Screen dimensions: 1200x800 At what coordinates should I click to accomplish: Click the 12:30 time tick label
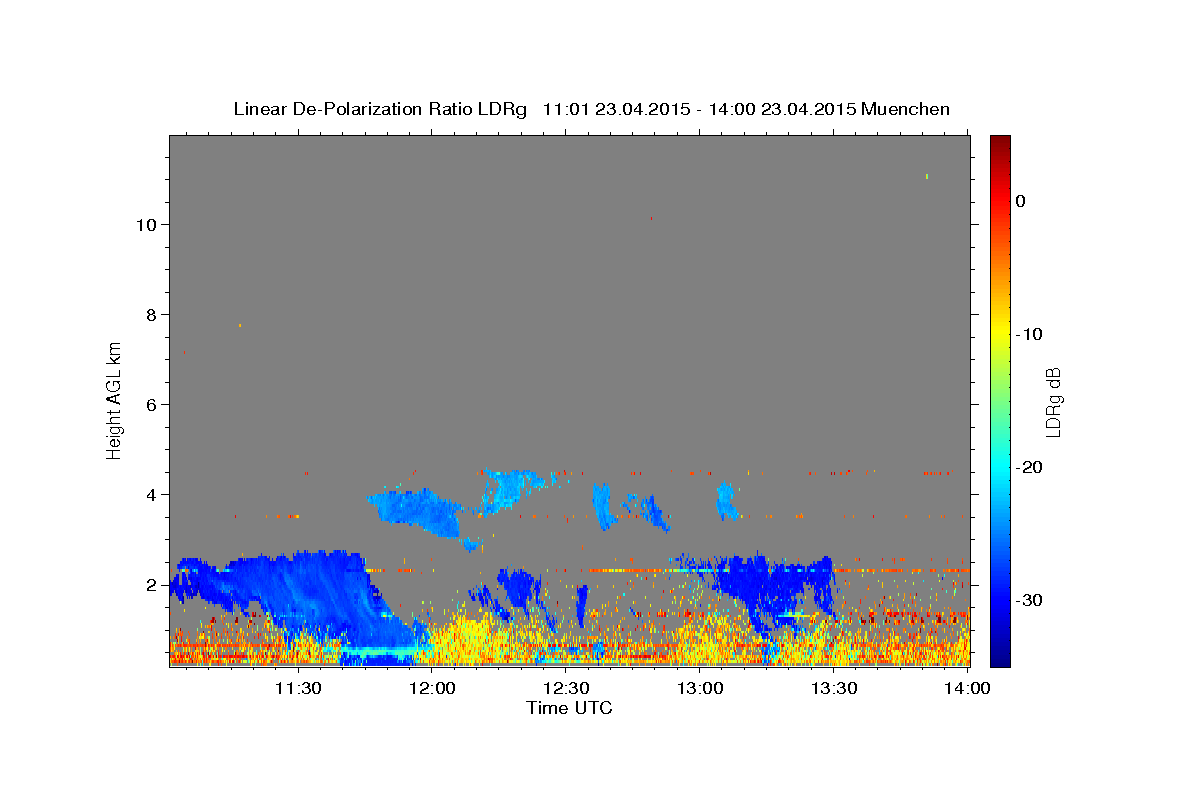click(x=567, y=688)
